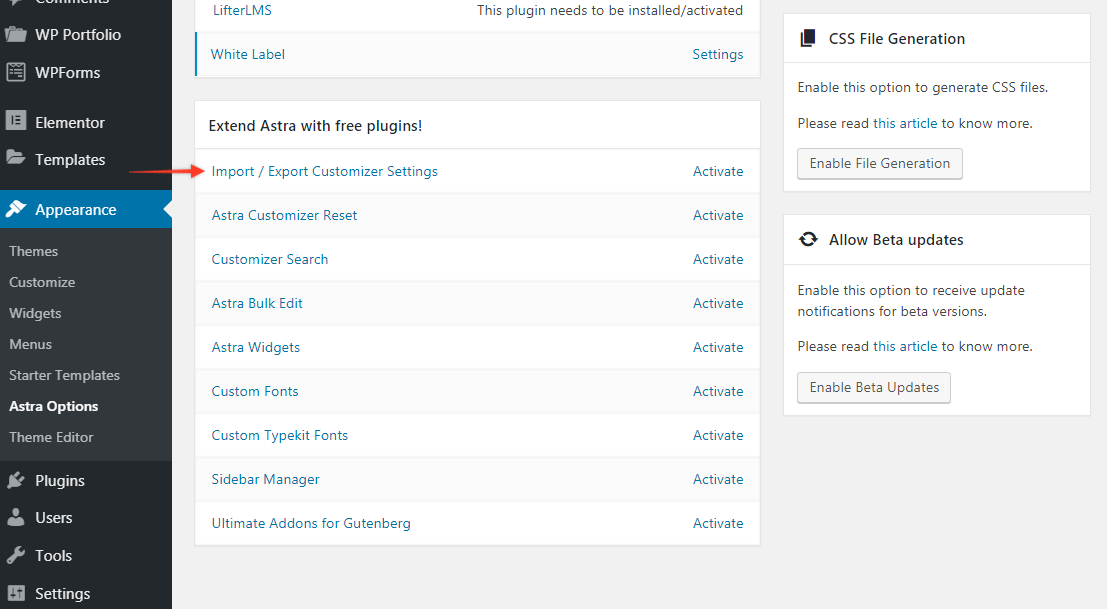This screenshot has width=1107, height=609.
Task: Click the 'CSS File Generation' heading text
Action: coord(897,39)
